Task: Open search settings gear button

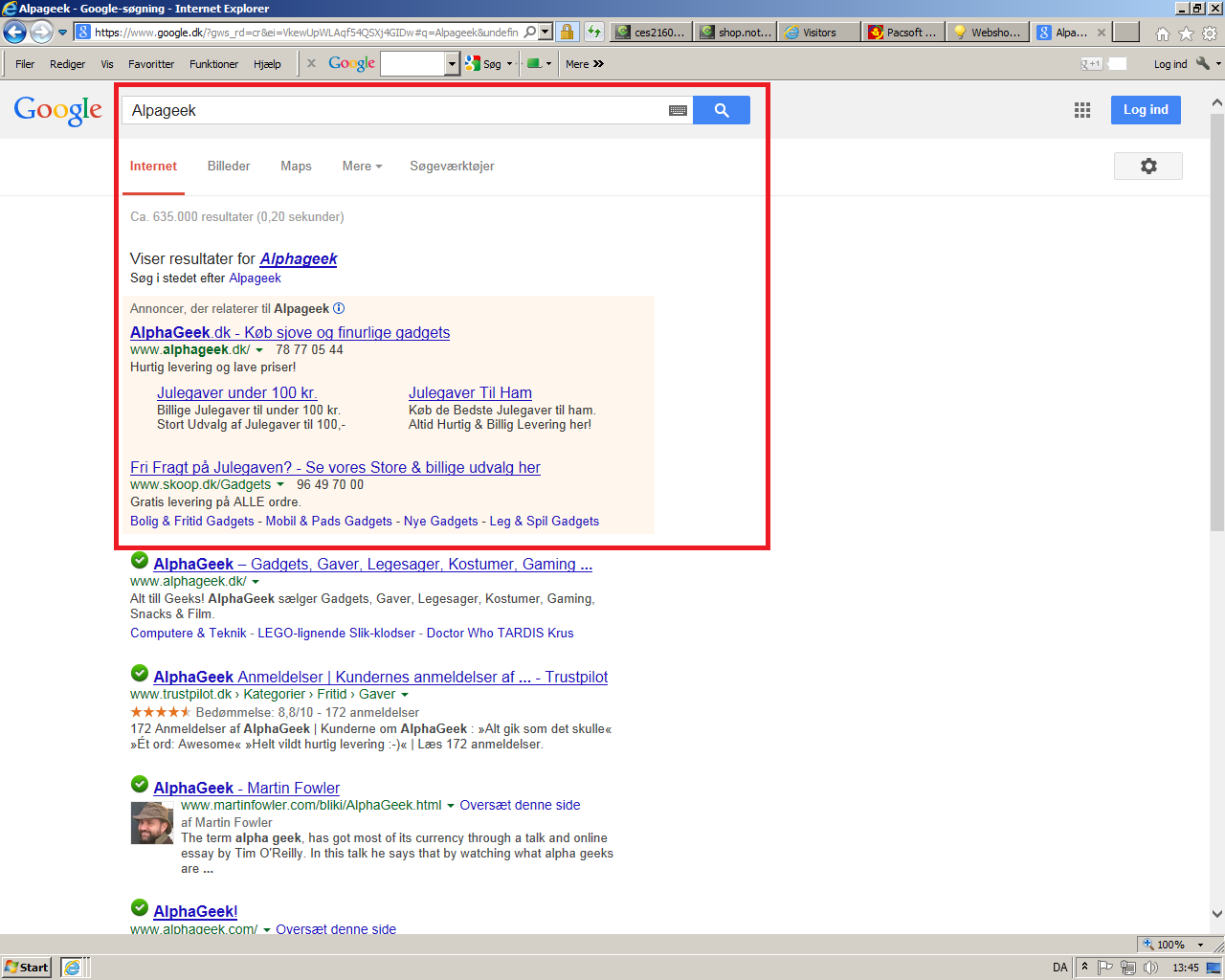Action: click(x=1148, y=166)
